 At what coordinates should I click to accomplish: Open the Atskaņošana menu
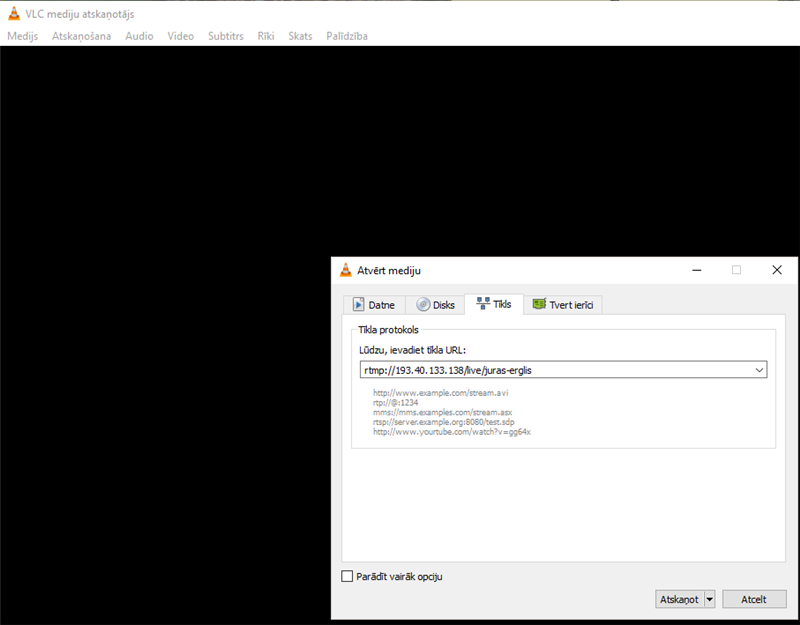point(82,36)
